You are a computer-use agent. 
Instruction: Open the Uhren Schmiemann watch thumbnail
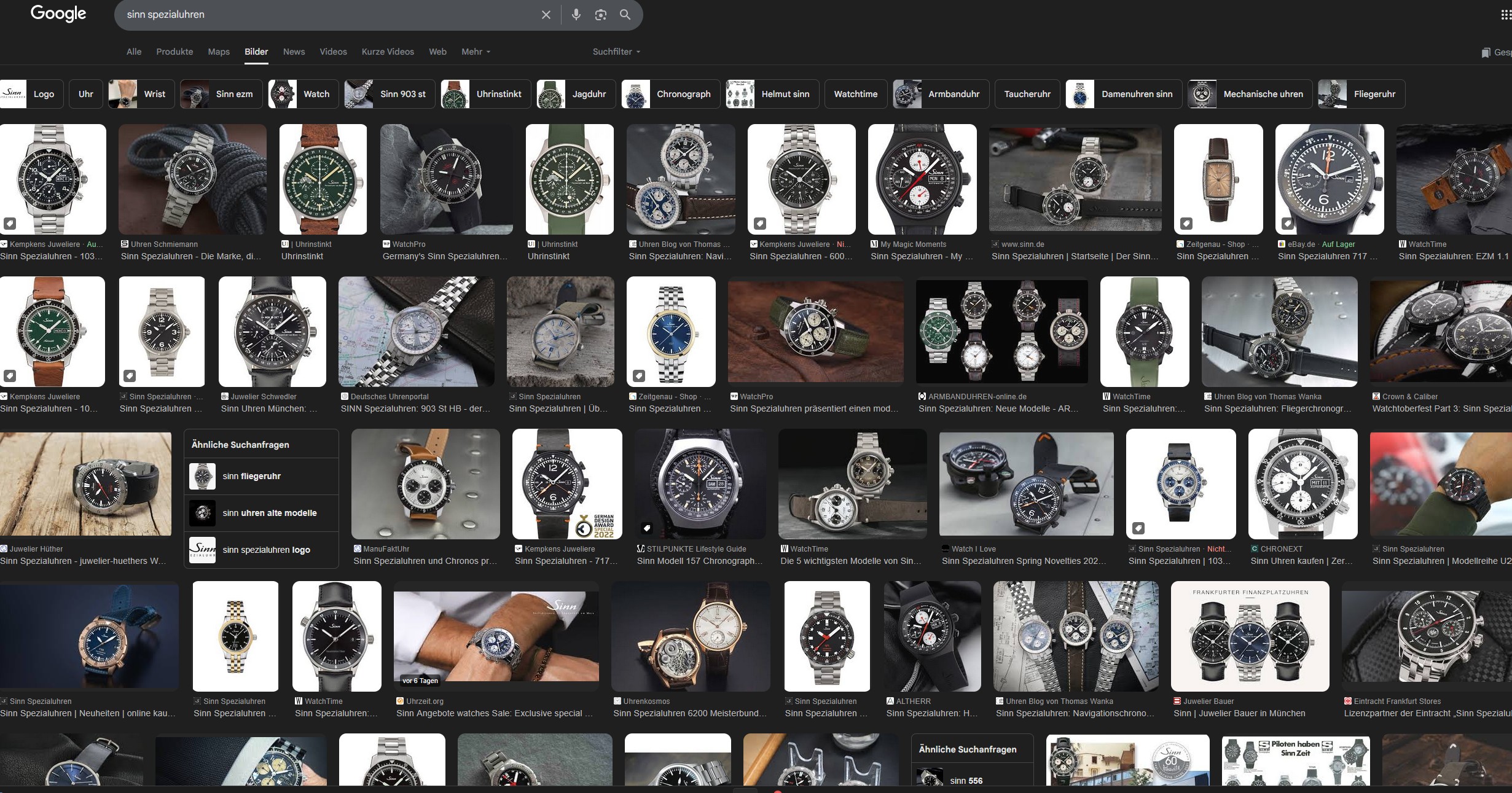pyautogui.click(x=192, y=179)
